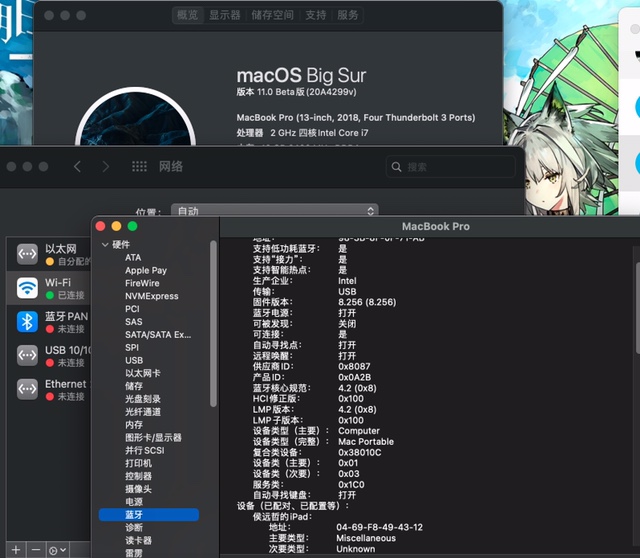The width and height of the screenshot is (640, 558).
Task: Zoom the System Information window with green button
Action: click(x=132, y=226)
